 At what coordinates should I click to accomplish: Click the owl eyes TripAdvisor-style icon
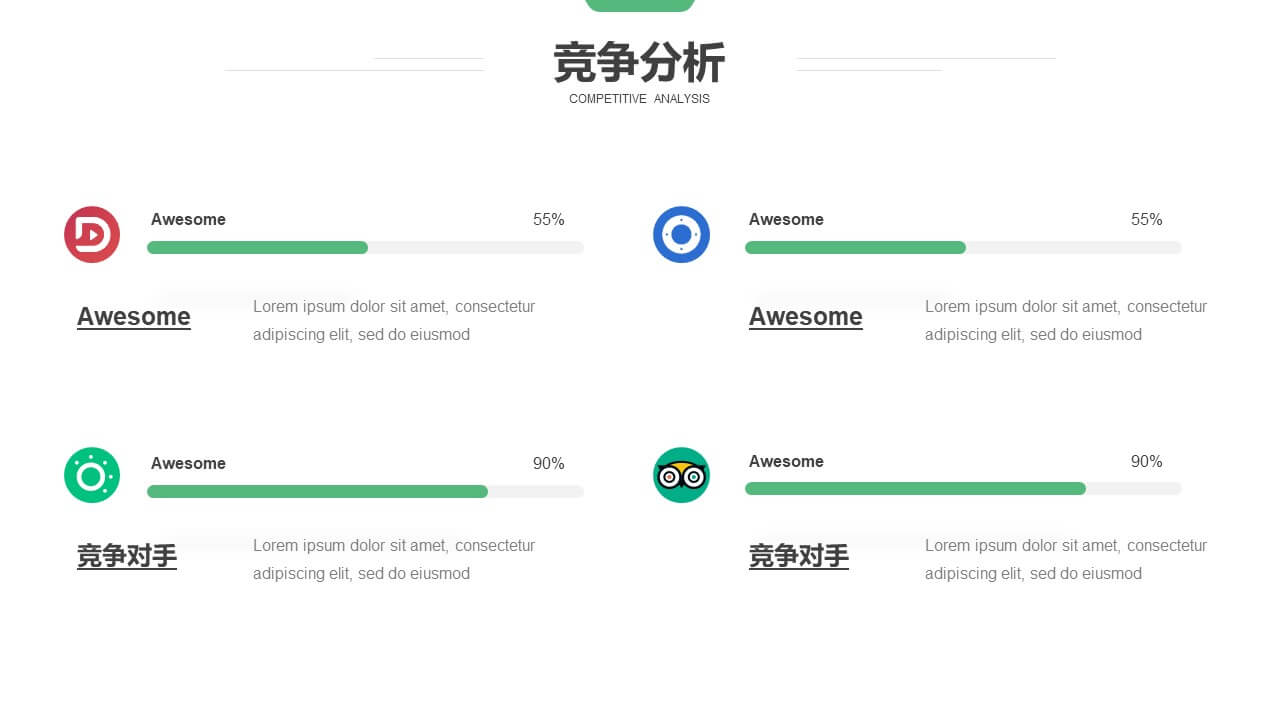pyautogui.click(x=681, y=475)
